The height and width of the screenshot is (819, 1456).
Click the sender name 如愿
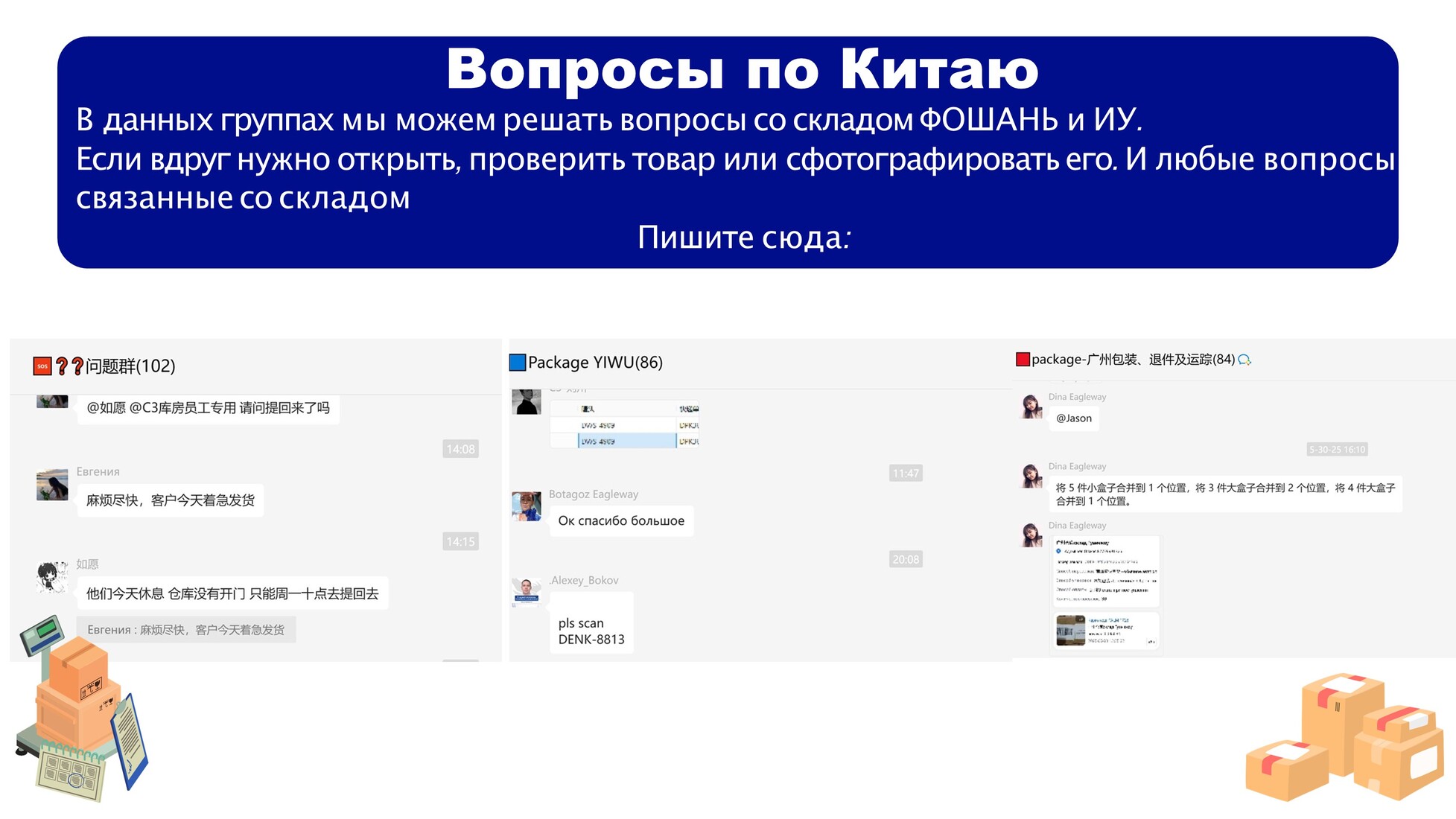point(87,564)
